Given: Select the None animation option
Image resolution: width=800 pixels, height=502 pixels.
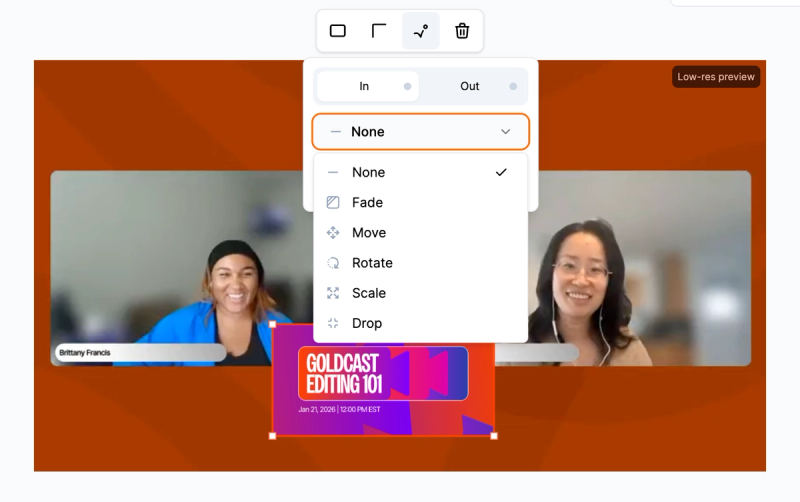Looking at the screenshot, I should coord(420,172).
